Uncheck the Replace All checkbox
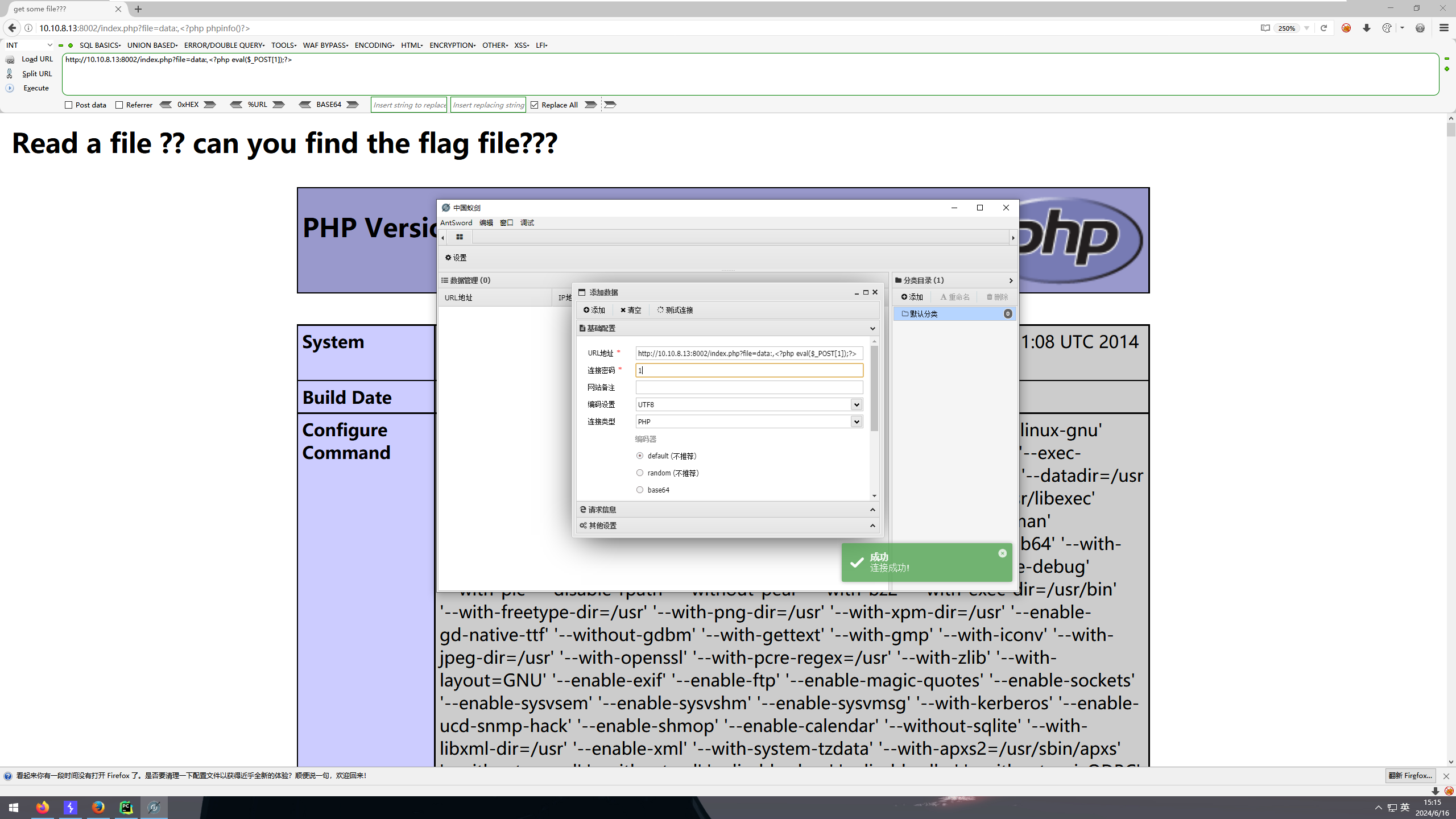This screenshot has height=819, width=1456. [x=535, y=105]
